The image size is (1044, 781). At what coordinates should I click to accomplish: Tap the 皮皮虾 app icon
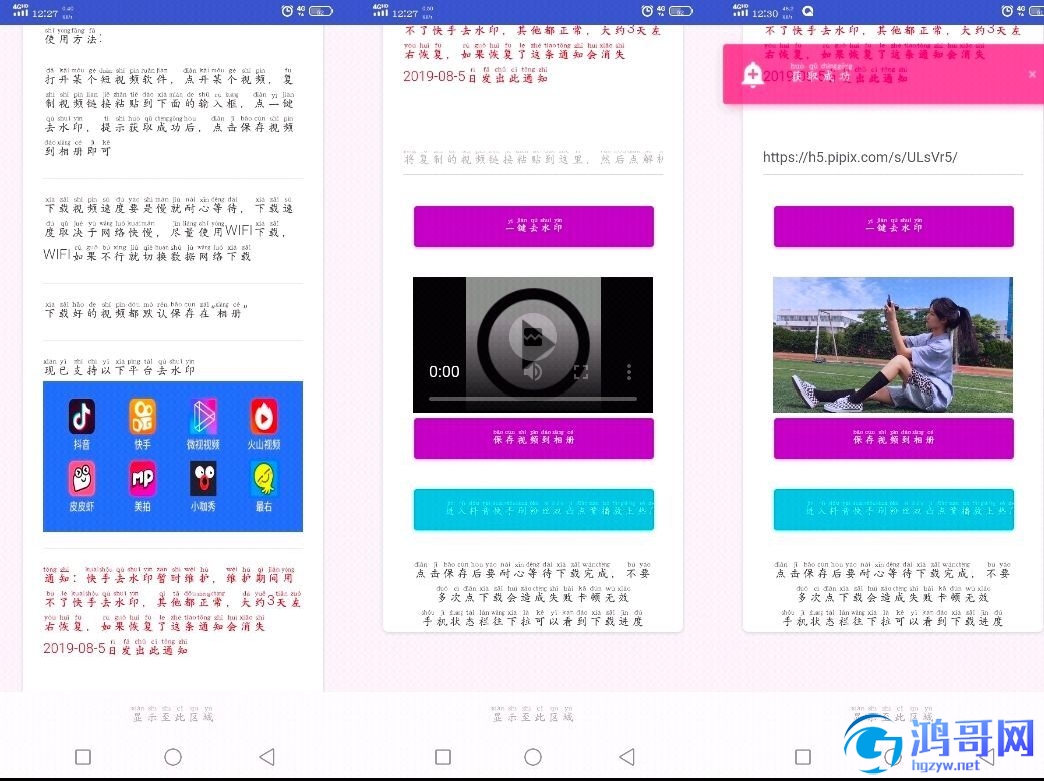82,479
